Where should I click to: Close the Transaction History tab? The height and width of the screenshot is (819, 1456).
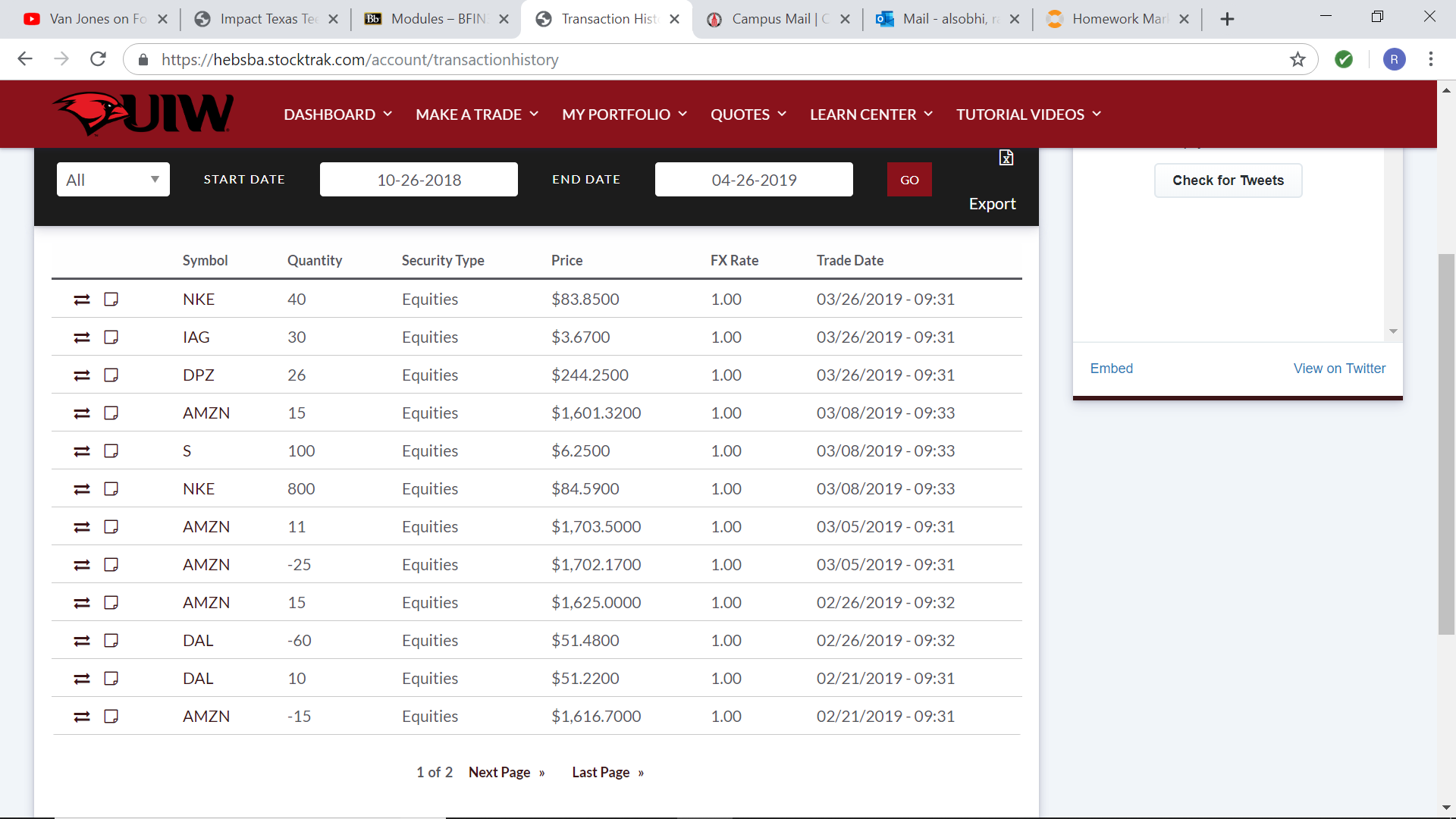tap(674, 19)
